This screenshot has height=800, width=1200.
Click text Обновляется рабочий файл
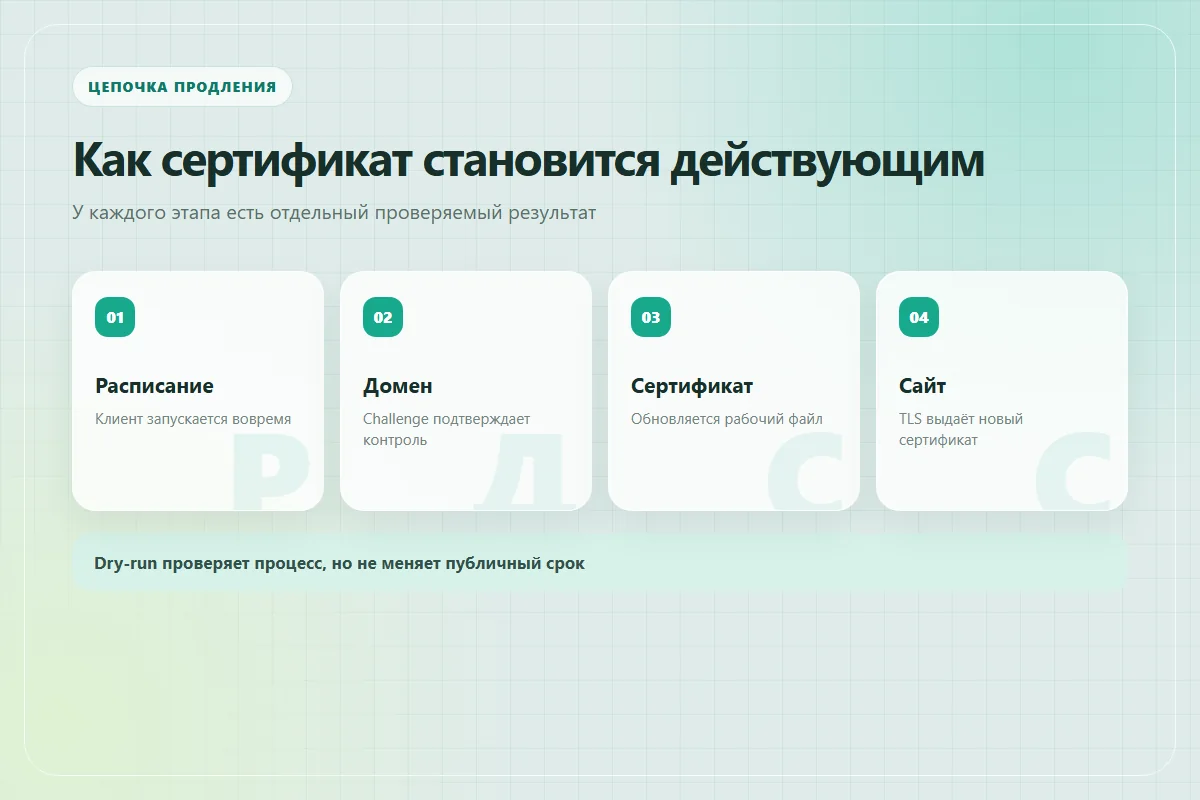(x=727, y=419)
